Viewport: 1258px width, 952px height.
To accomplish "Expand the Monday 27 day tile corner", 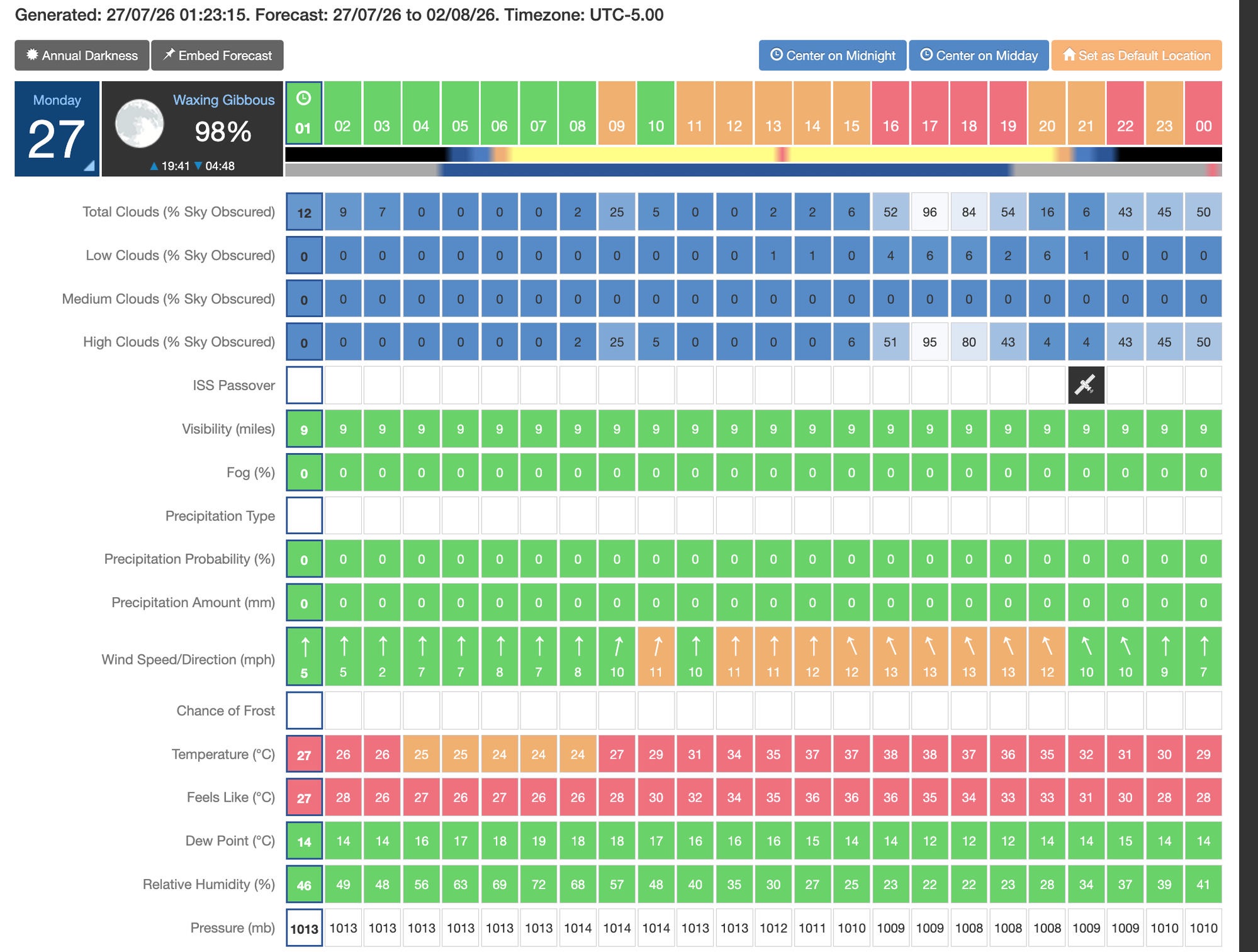I will point(89,165).
